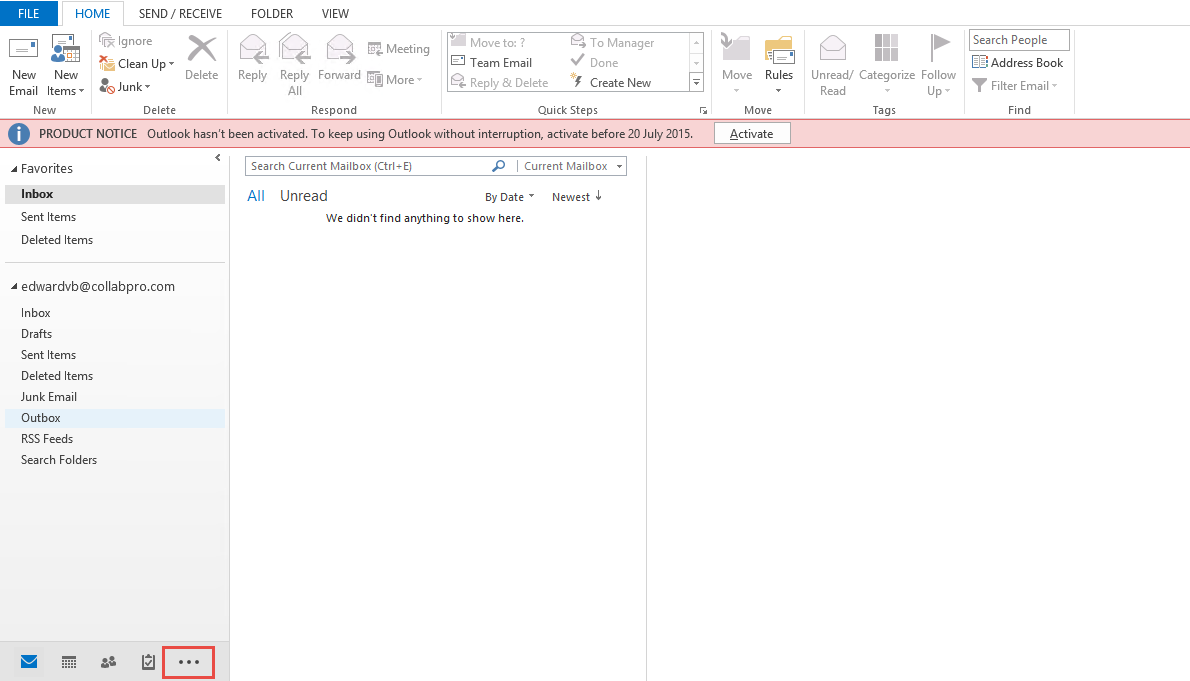Click the Delete button in the ribbon
The image size is (1190, 681).
[x=202, y=58]
